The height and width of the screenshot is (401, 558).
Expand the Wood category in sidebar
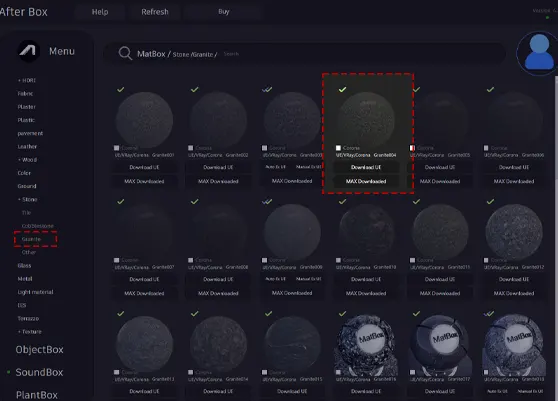pos(27,160)
